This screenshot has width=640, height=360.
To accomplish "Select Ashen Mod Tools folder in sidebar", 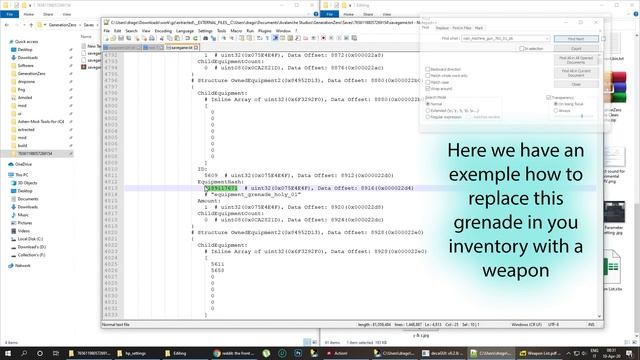I will click(41, 122).
